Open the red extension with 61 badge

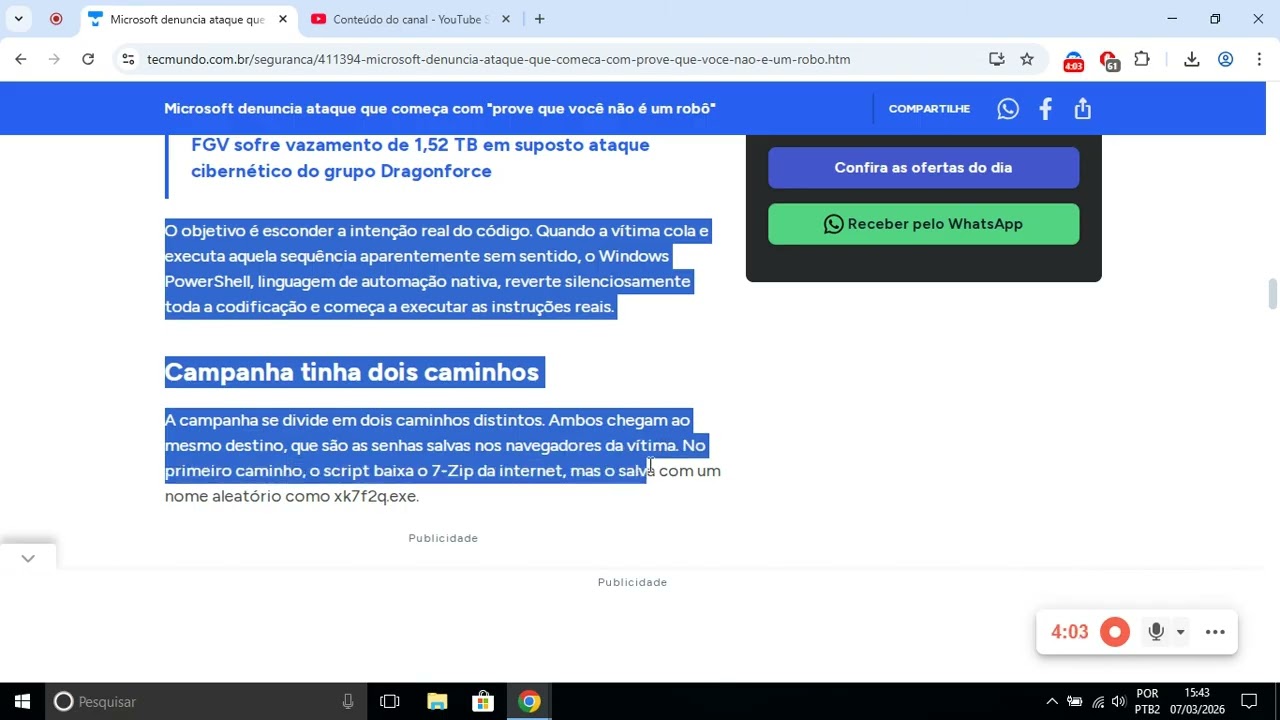click(x=1109, y=61)
